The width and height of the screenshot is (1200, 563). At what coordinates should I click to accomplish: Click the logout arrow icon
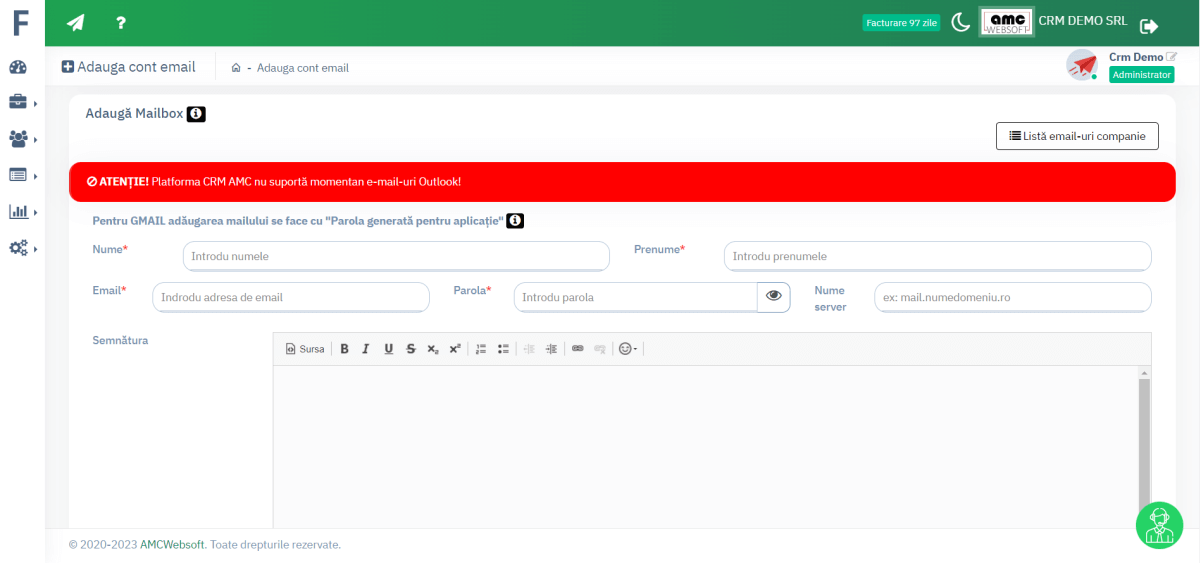pos(1149,26)
